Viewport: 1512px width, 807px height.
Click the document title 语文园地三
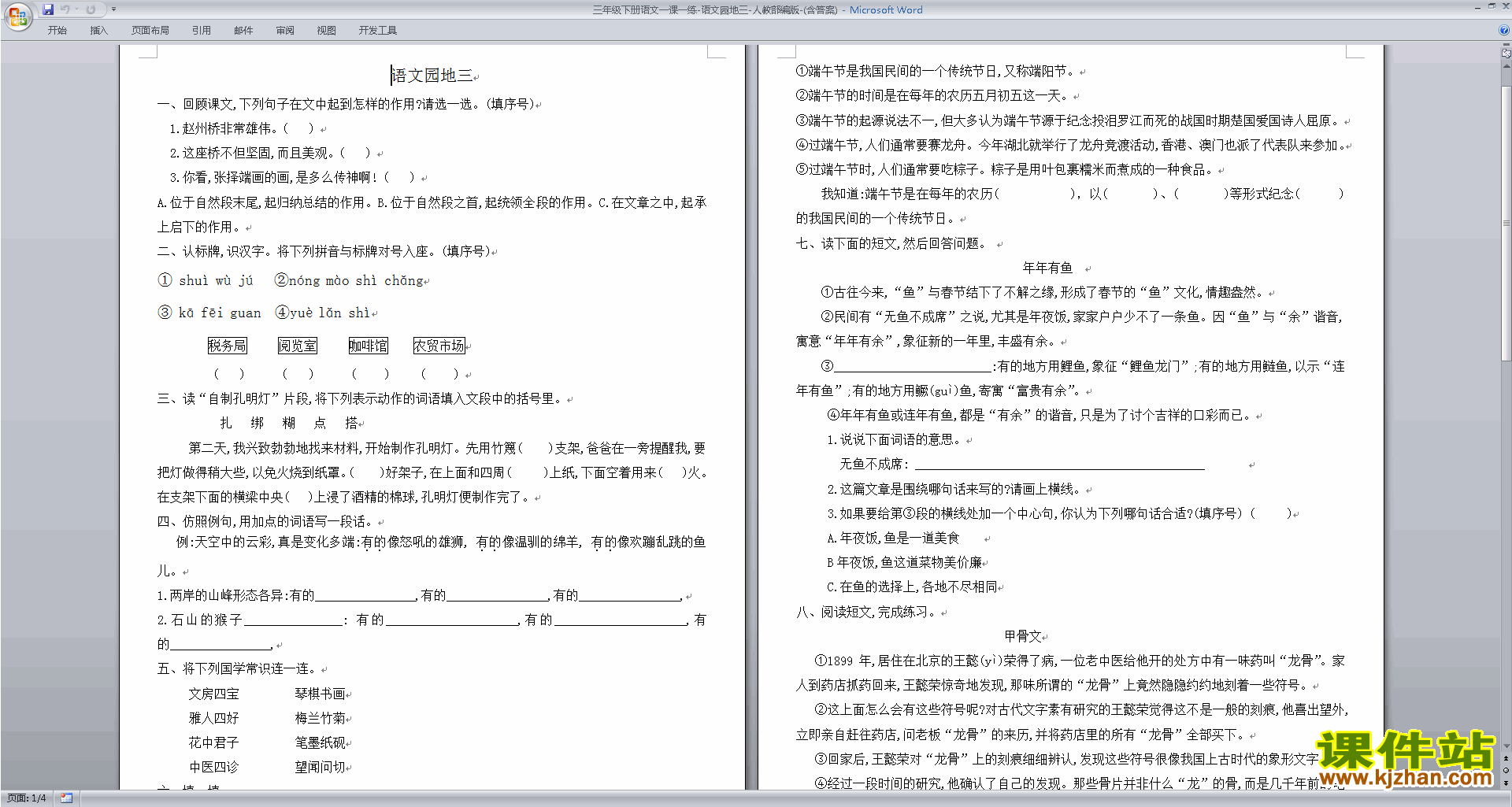433,76
